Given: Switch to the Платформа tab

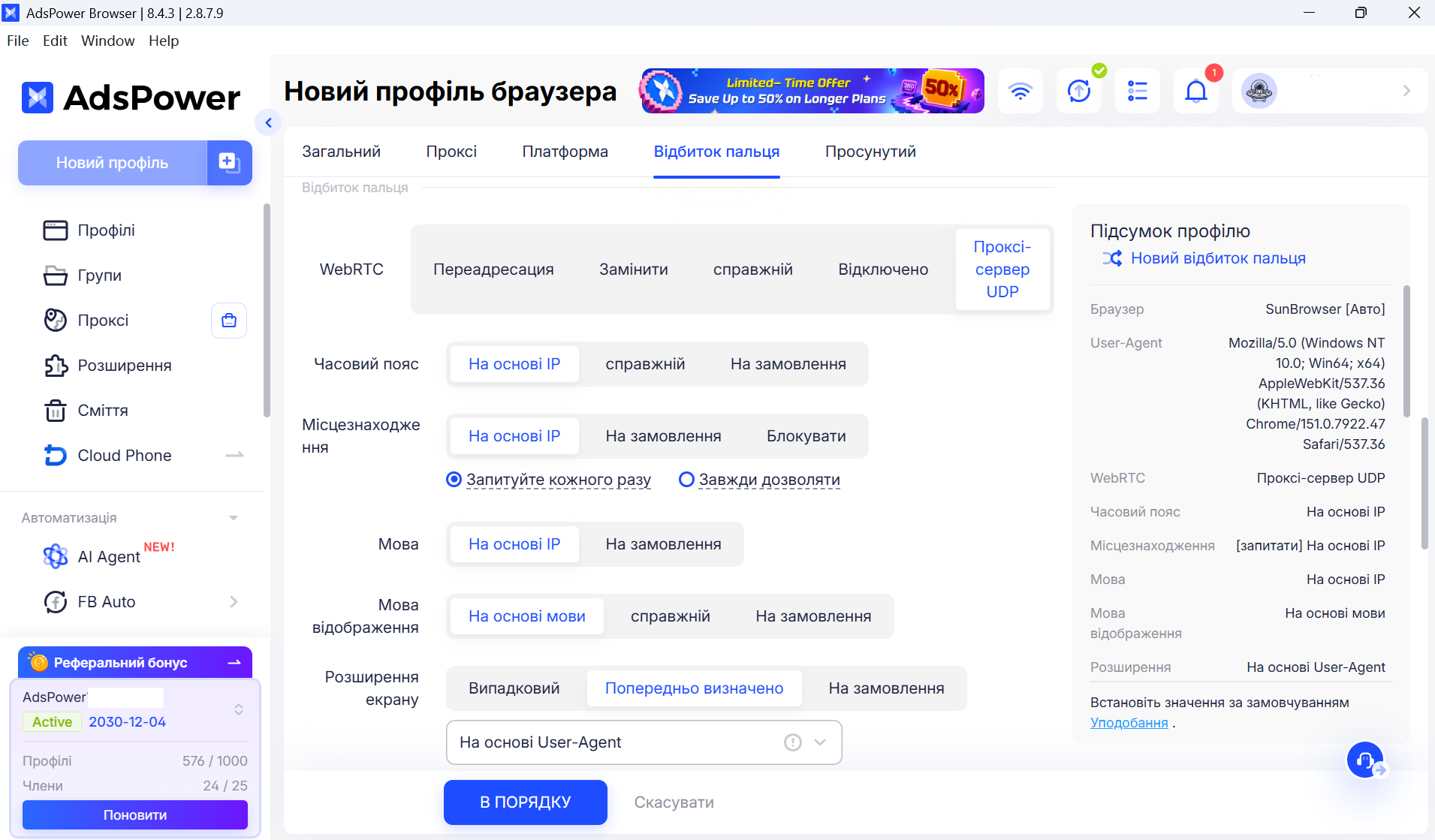Looking at the screenshot, I should click(x=565, y=152).
